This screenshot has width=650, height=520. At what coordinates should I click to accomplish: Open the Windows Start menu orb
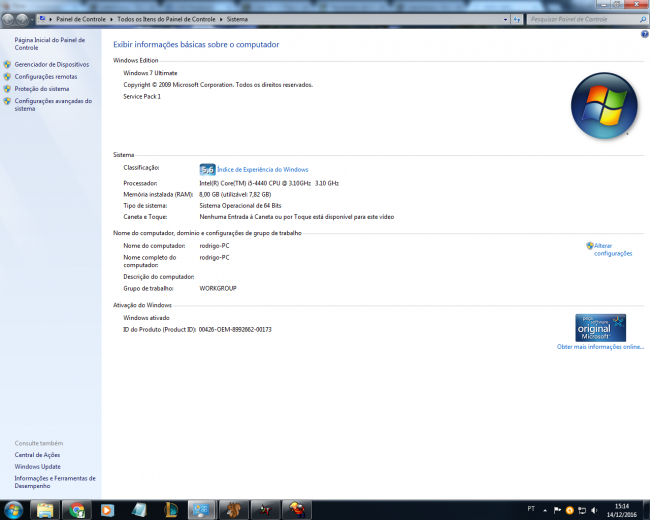coord(13,510)
